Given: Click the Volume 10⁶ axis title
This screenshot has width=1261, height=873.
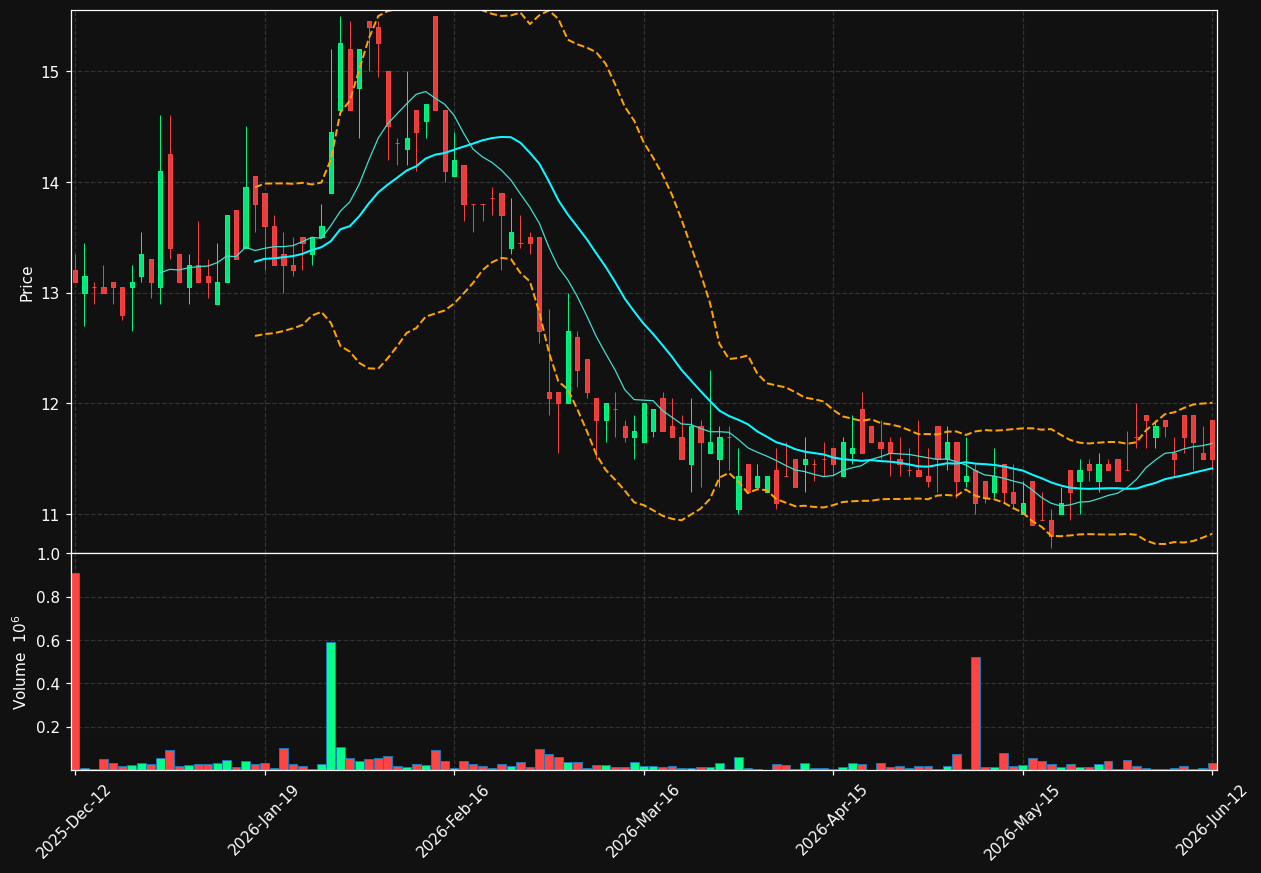Looking at the screenshot, I should coord(20,662).
